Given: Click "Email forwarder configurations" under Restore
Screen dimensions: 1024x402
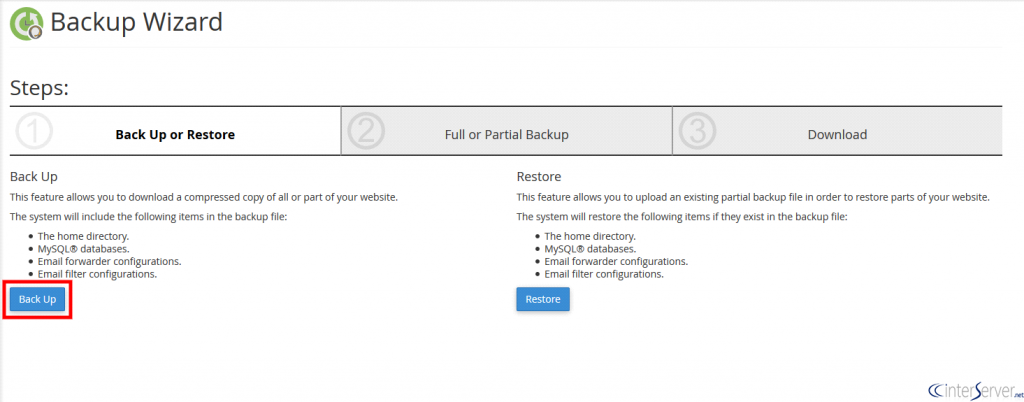Looking at the screenshot, I should (616, 261).
